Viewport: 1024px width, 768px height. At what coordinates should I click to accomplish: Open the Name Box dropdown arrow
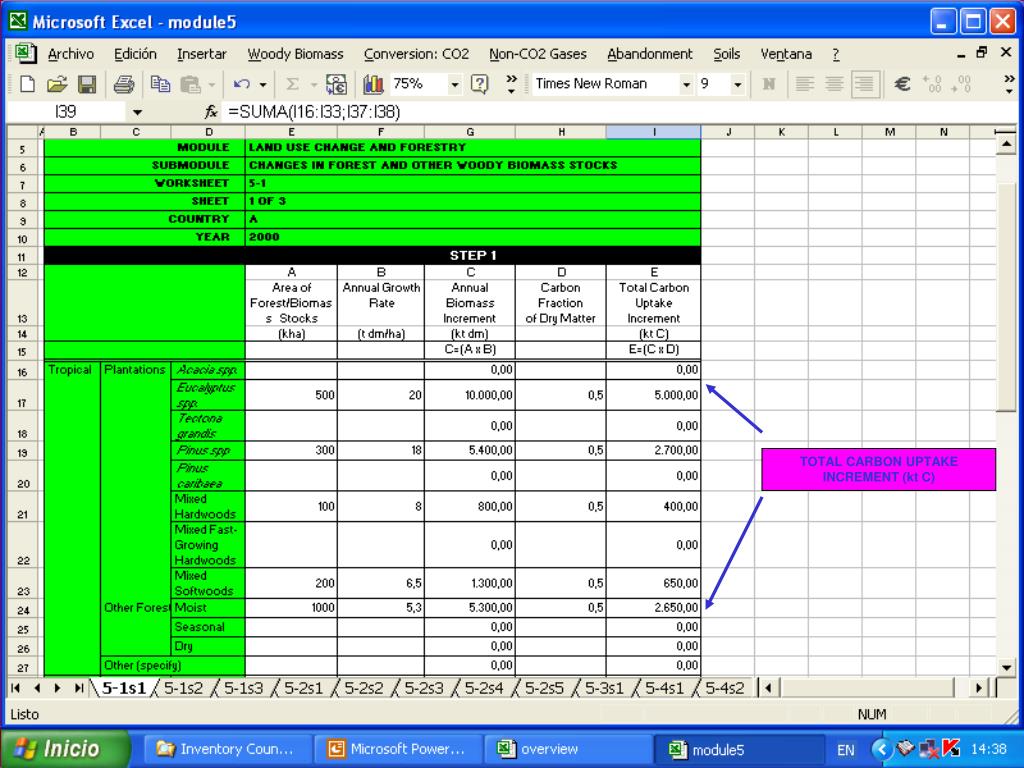(137, 112)
